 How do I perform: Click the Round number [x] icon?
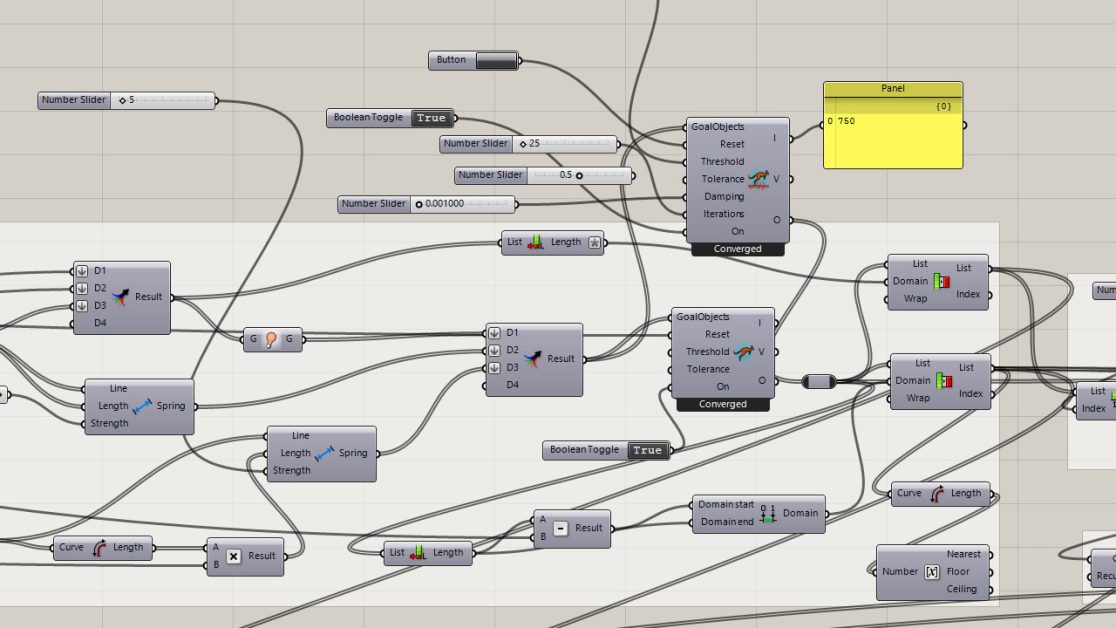click(x=930, y=572)
